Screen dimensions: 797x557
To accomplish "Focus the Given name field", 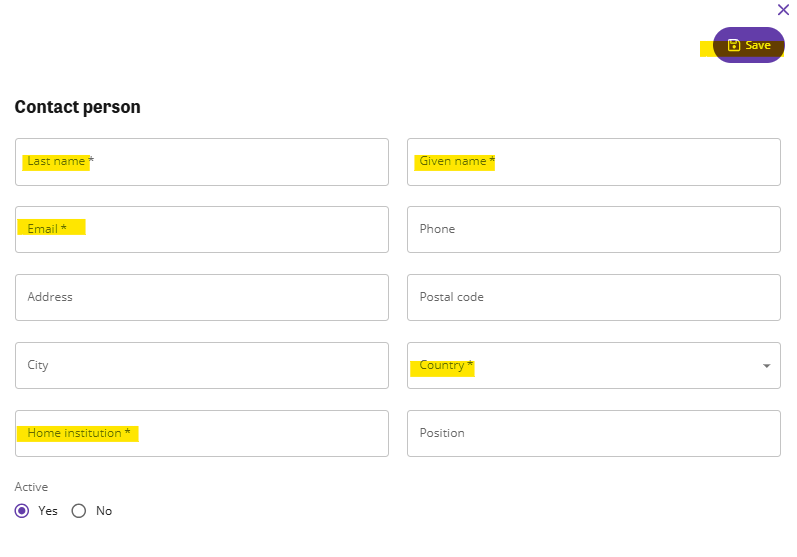I will pyautogui.click(x=594, y=162).
